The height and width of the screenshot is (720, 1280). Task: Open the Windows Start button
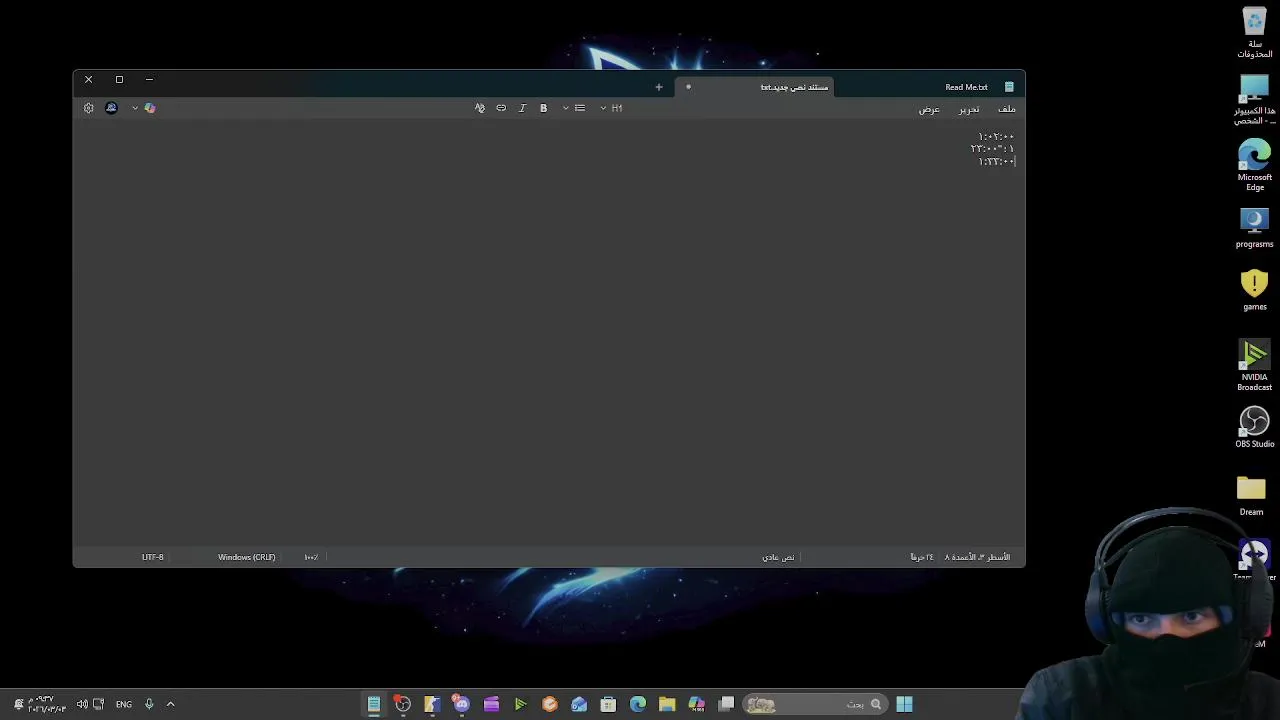pyautogui.click(x=904, y=704)
